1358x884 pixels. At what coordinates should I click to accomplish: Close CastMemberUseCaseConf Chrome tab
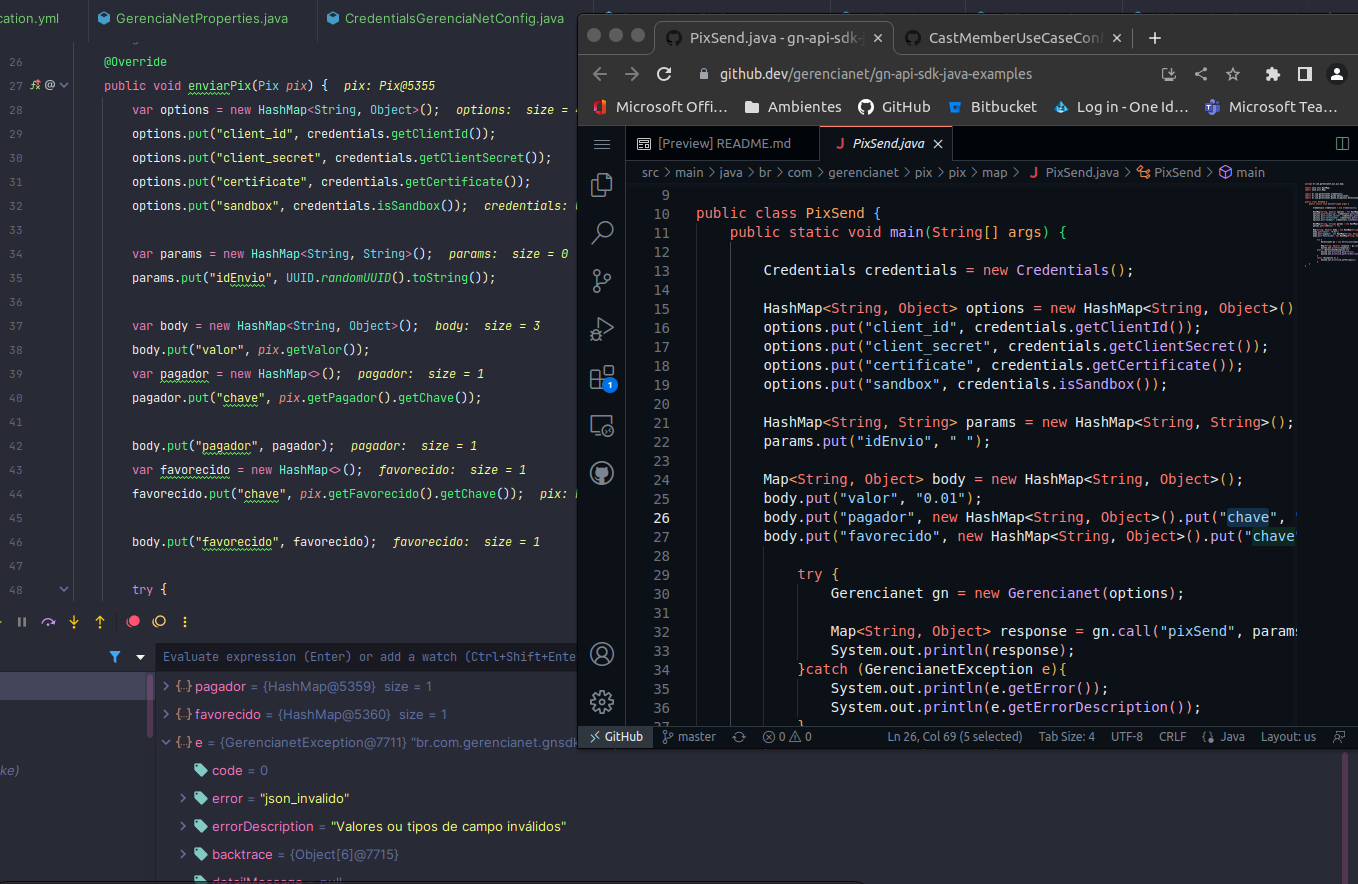[1119, 38]
